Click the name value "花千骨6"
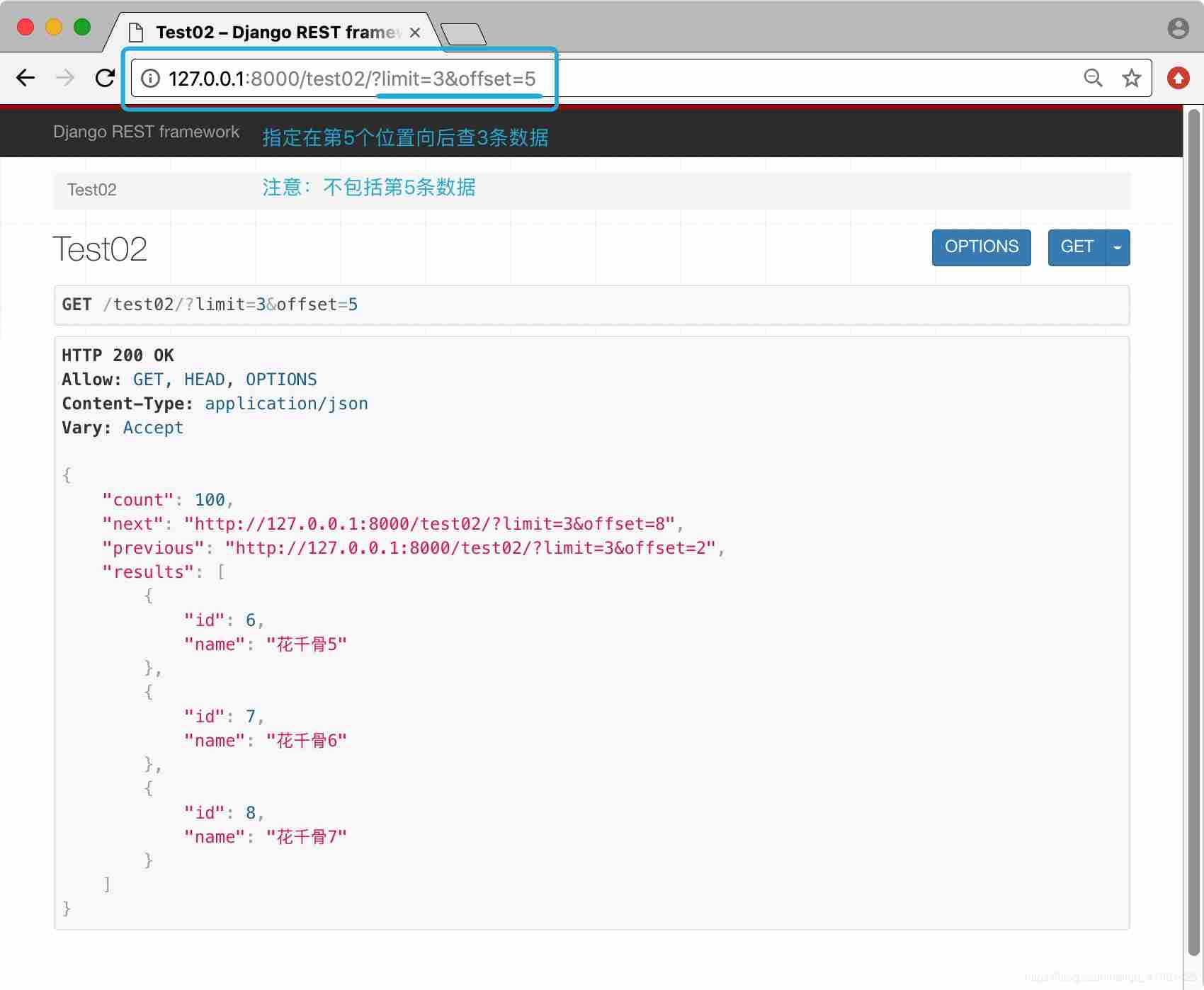This screenshot has height=990, width=1204. coord(307,740)
